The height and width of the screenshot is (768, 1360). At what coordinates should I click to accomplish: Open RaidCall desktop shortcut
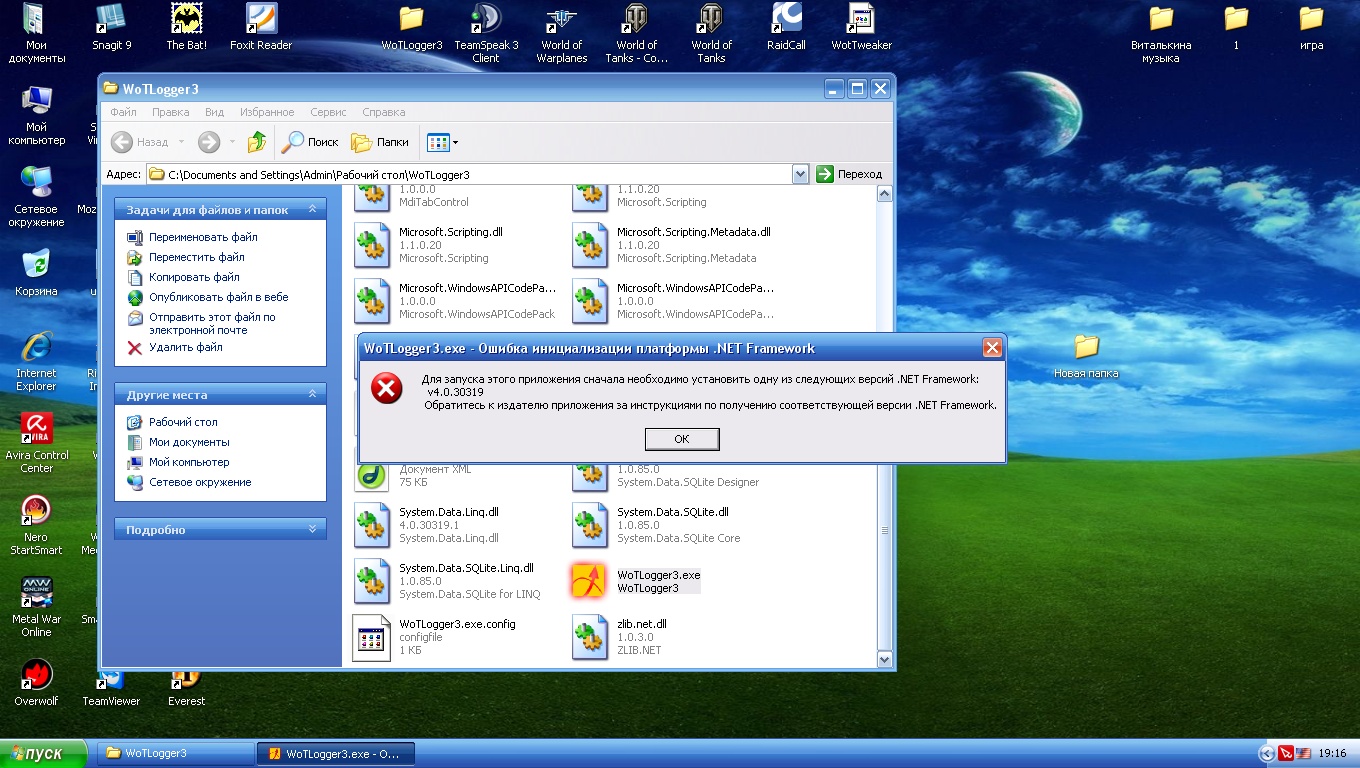[x=786, y=27]
